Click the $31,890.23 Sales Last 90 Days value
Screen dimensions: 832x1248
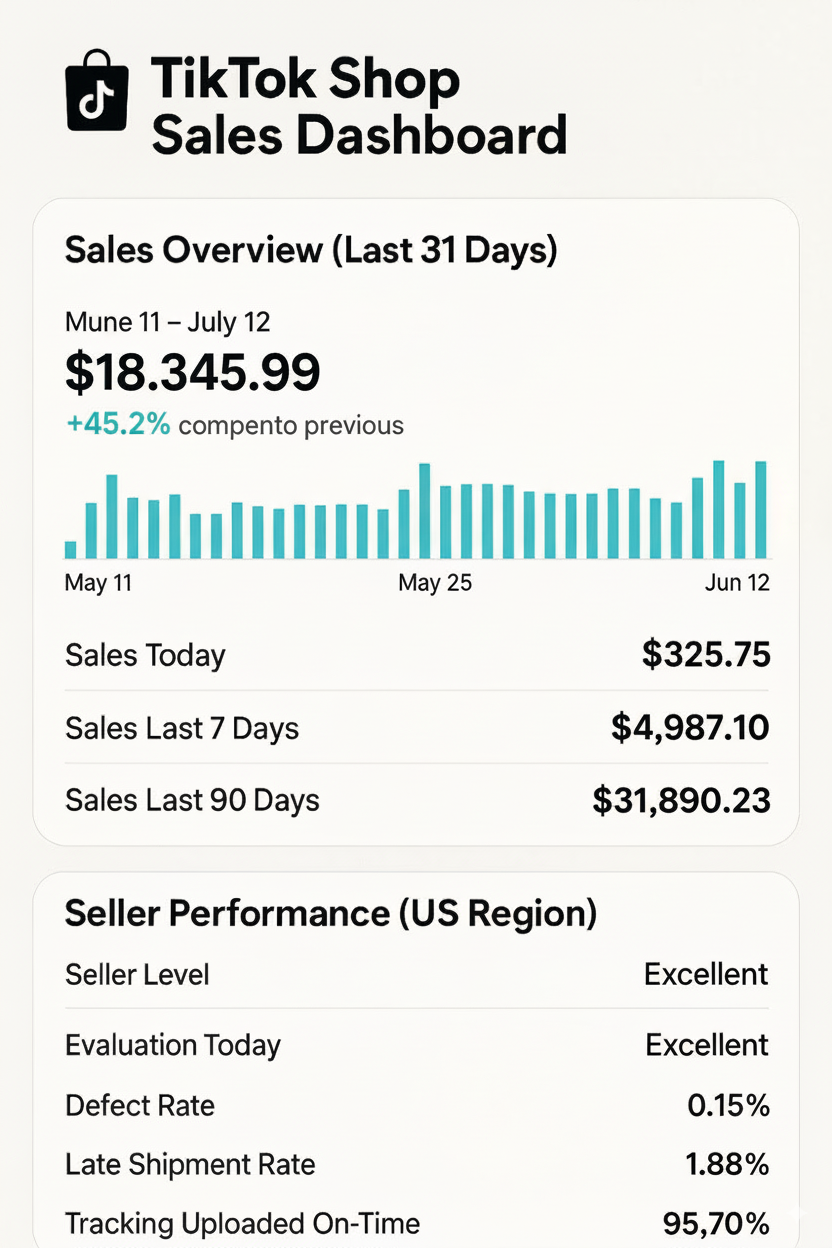click(681, 801)
